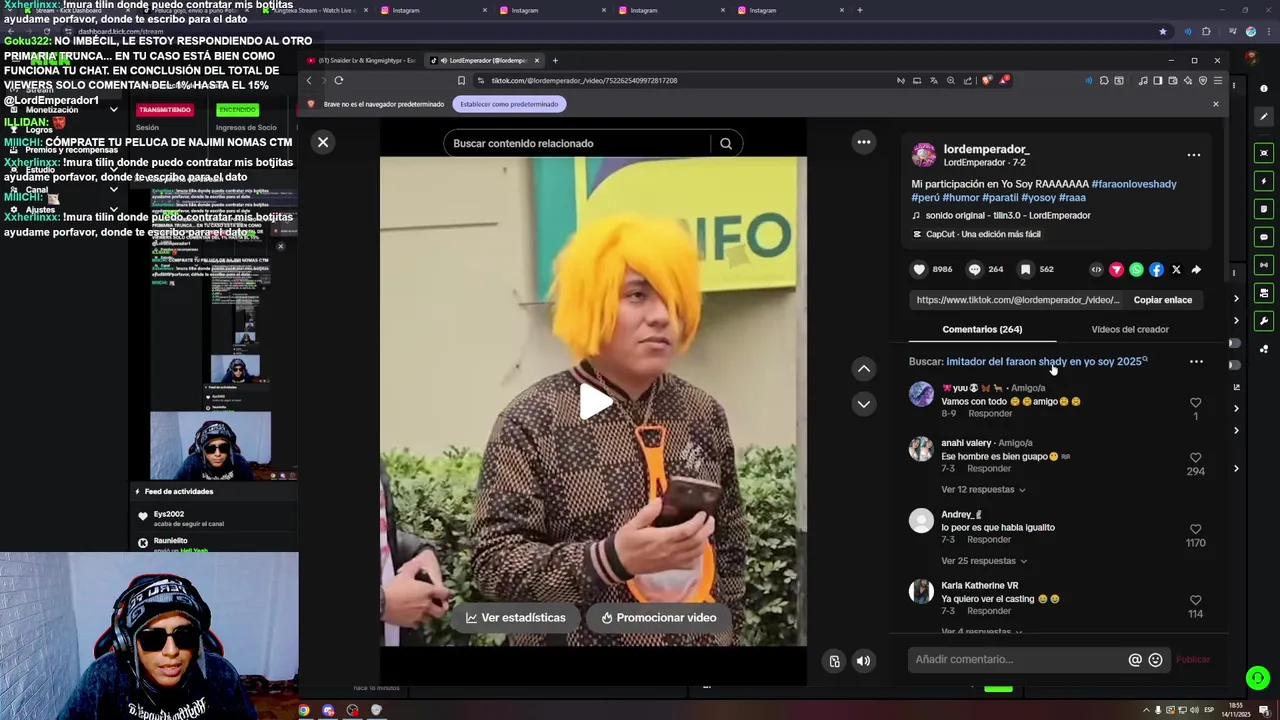Mute the video with the speaker icon
The image size is (1280, 720).
tap(863, 660)
